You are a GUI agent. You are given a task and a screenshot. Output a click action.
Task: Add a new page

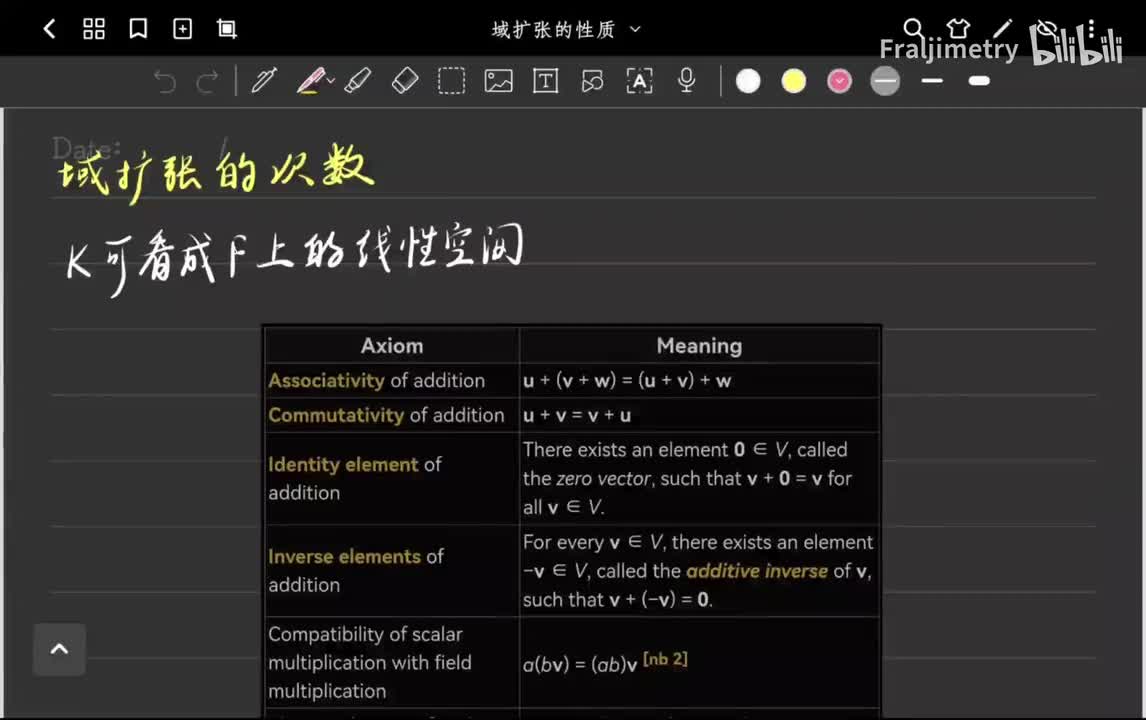182,29
